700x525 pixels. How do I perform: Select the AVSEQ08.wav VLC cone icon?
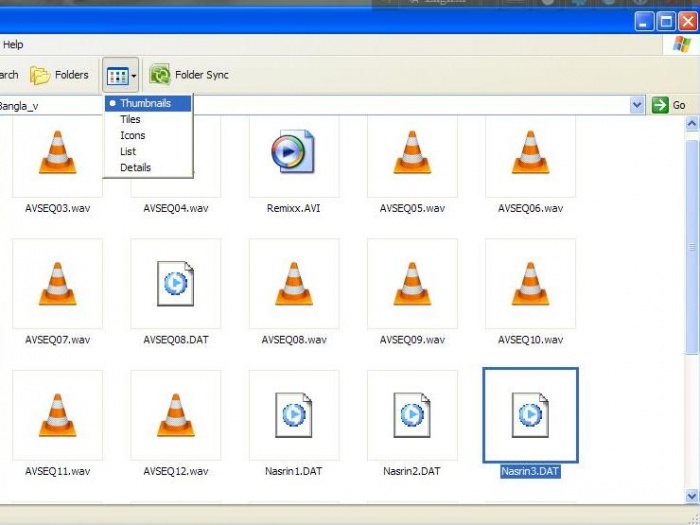tap(294, 284)
